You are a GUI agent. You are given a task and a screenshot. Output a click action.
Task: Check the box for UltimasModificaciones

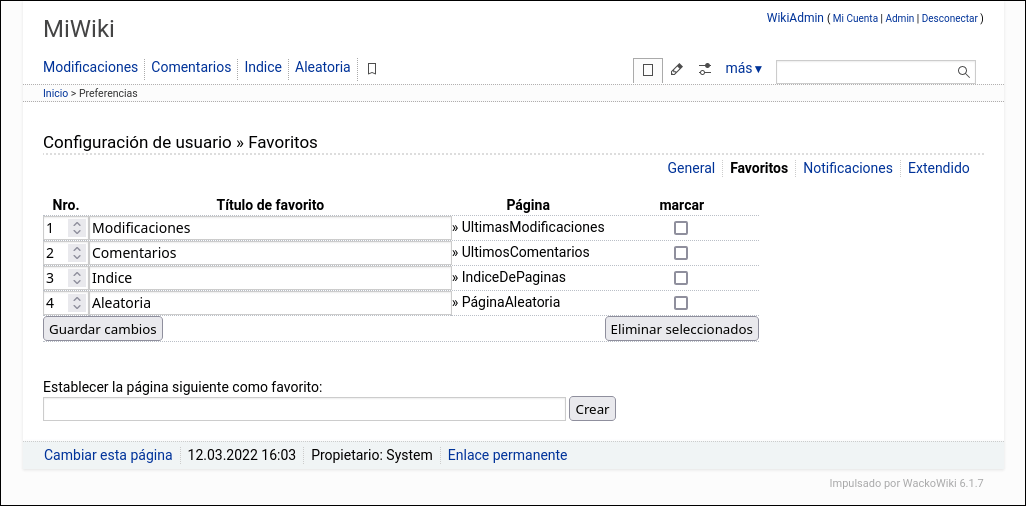[x=681, y=228]
